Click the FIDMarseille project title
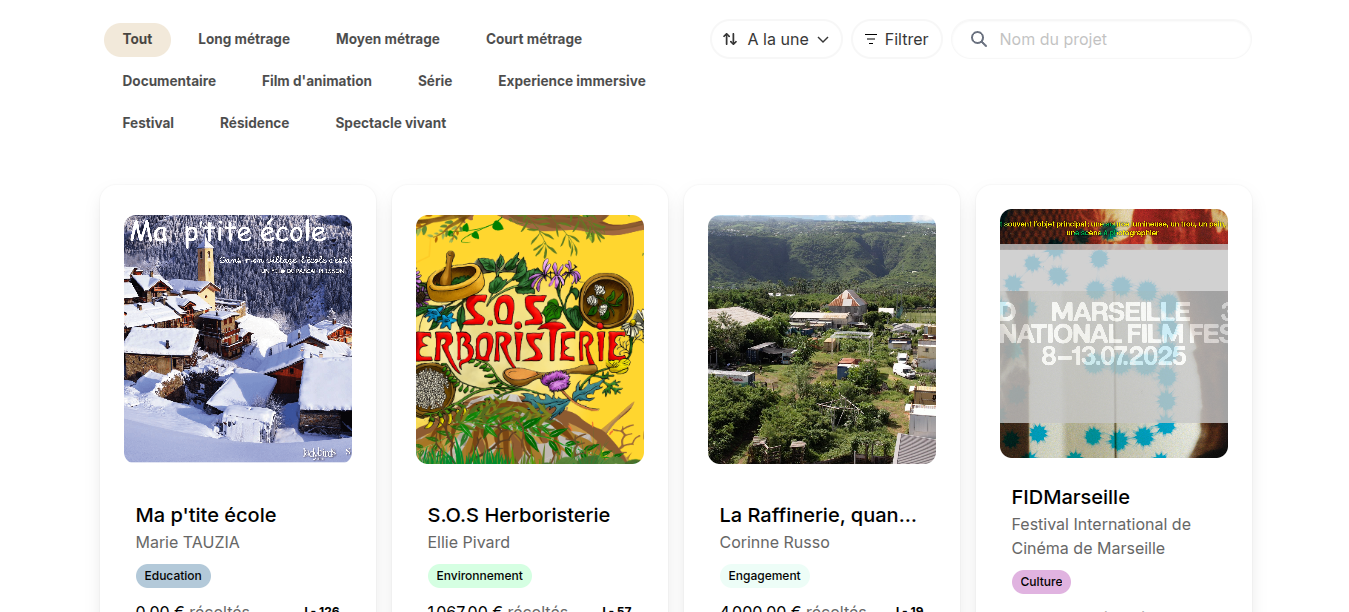The height and width of the screenshot is (612, 1349). [1070, 497]
